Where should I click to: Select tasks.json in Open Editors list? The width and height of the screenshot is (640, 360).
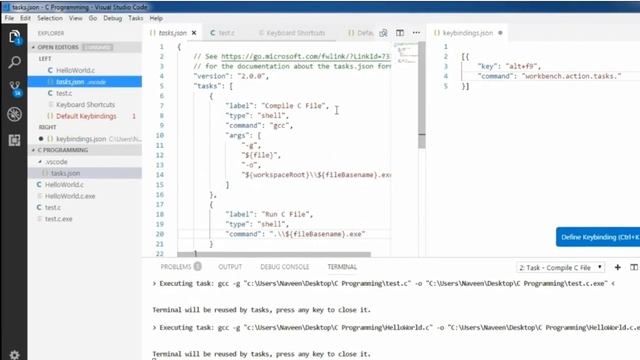click(x=85, y=82)
